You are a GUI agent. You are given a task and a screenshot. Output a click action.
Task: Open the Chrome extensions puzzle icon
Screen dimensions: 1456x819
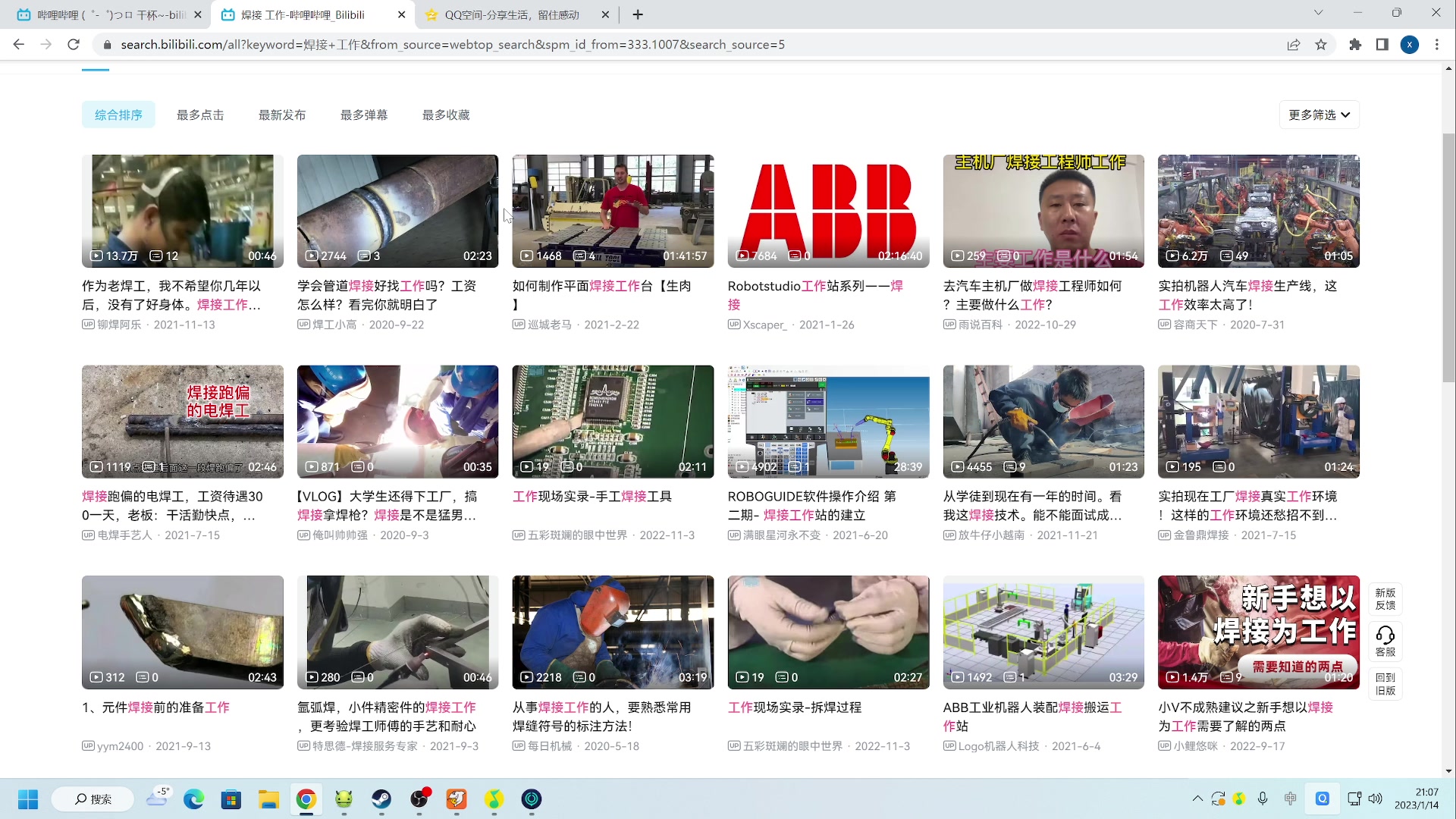point(1355,45)
